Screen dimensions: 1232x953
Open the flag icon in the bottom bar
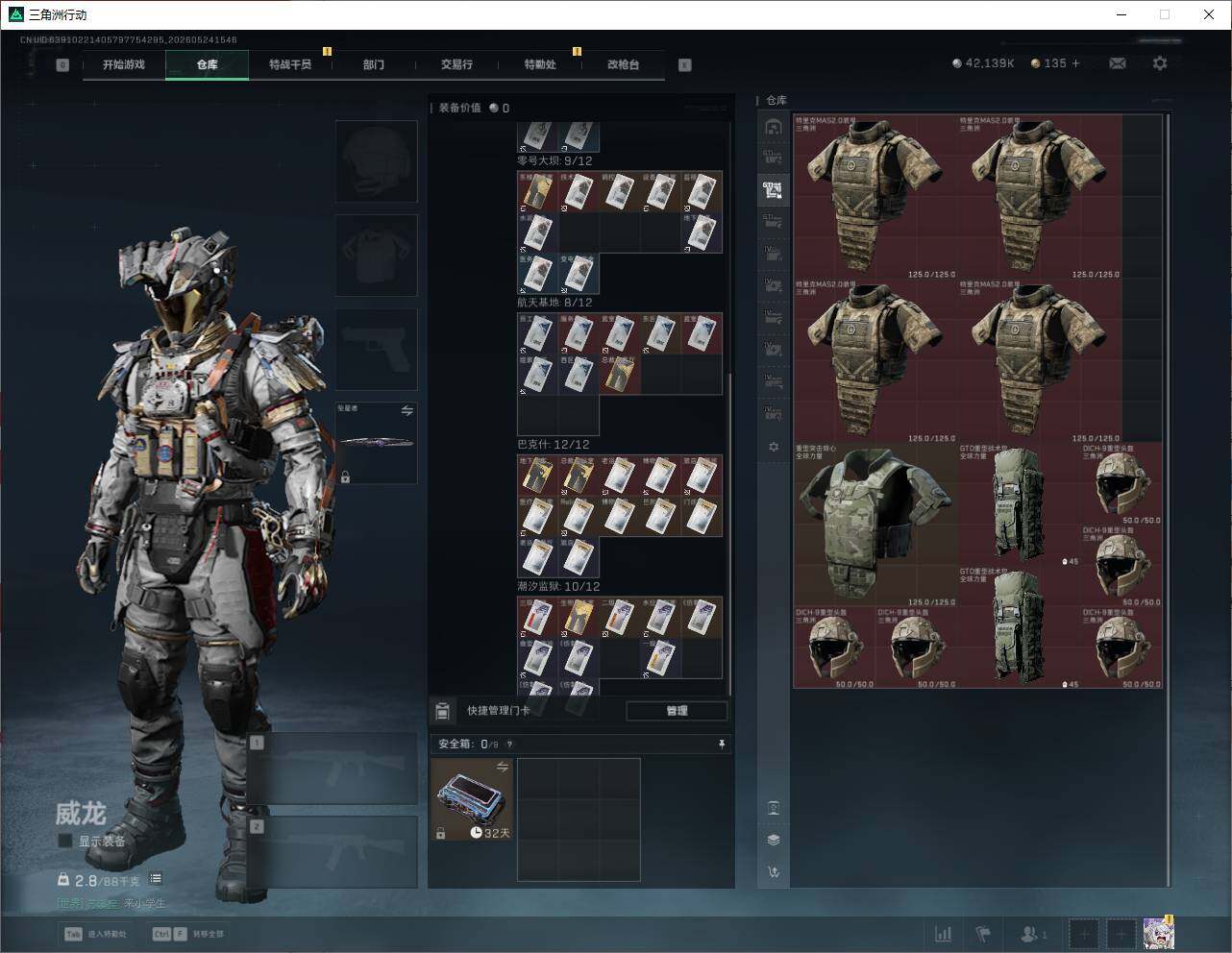[983, 934]
